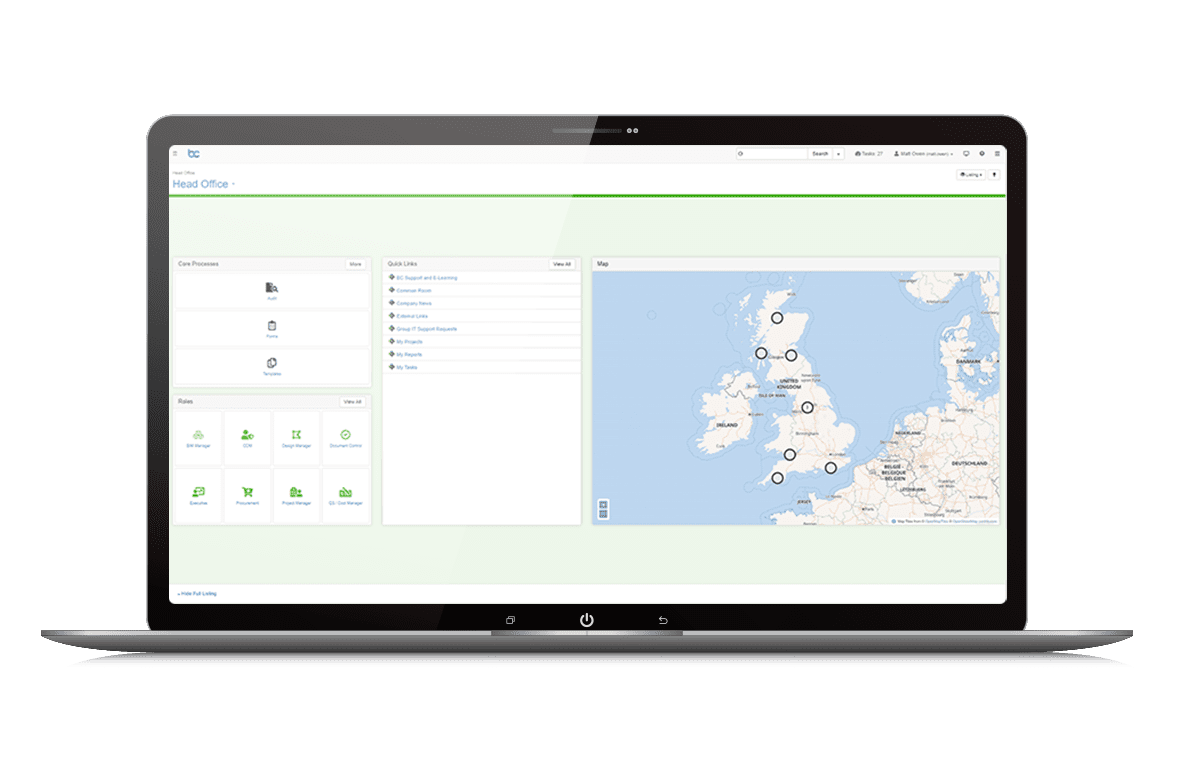Click View All in Roles panel
The image size is (1200, 780).
(x=352, y=401)
